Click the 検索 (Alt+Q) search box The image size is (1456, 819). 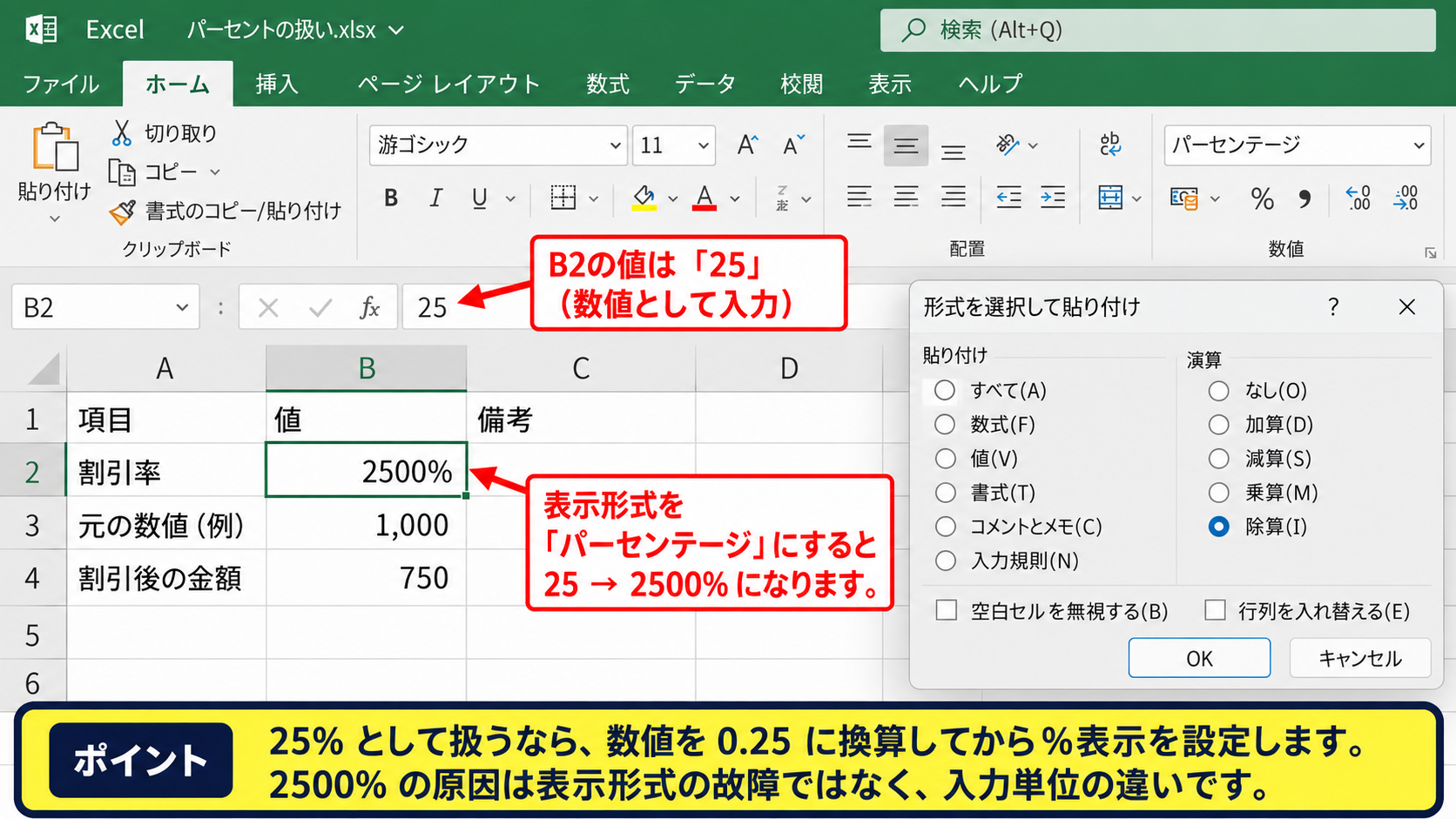point(1157,30)
